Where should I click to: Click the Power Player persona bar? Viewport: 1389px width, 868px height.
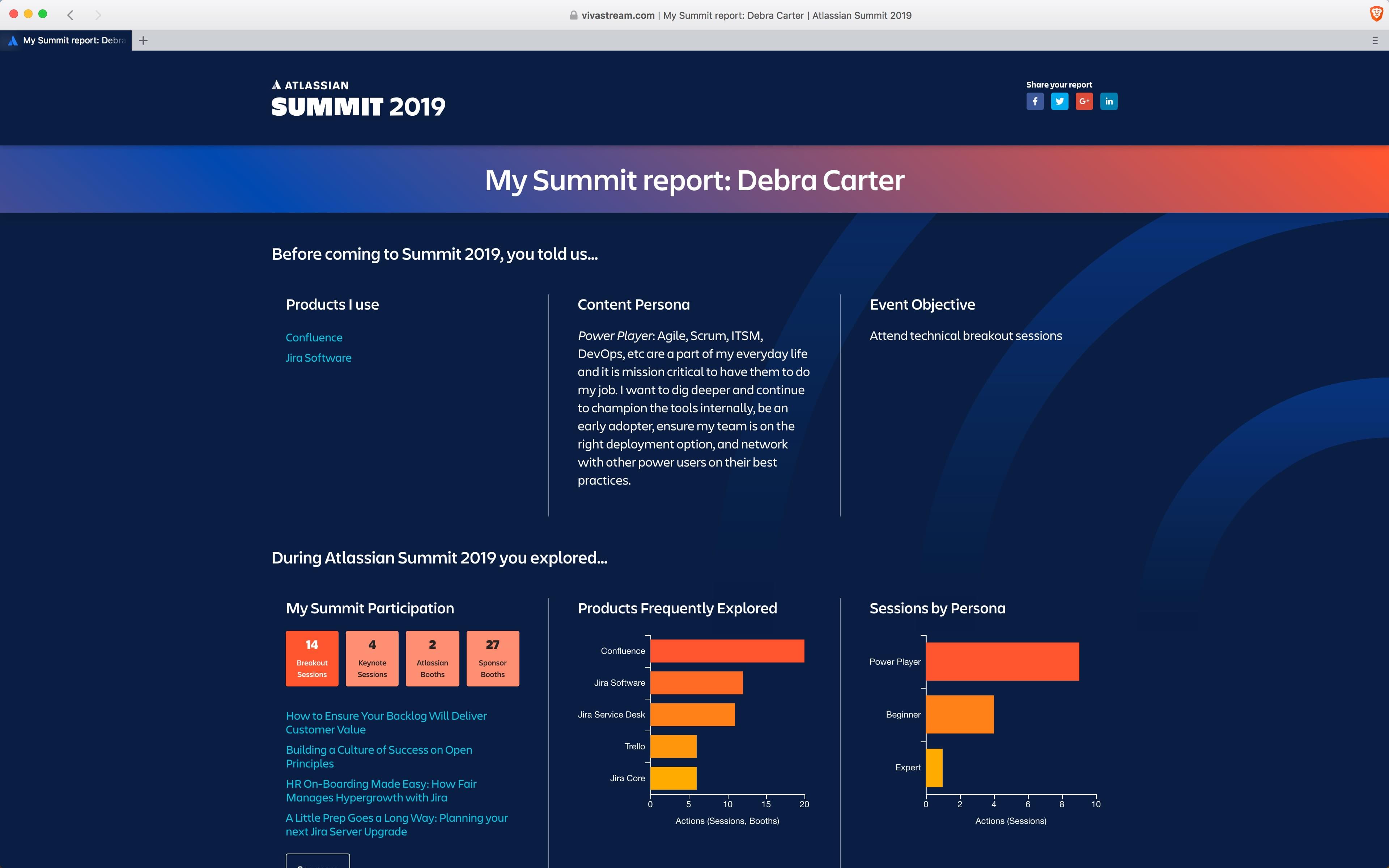point(1002,661)
